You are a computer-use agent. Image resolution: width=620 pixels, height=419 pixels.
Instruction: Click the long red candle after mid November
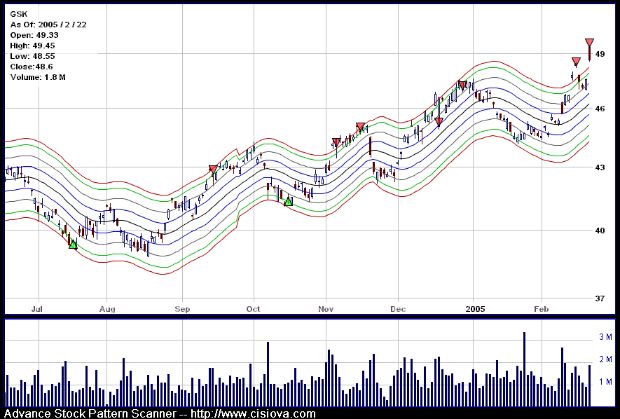pos(370,146)
